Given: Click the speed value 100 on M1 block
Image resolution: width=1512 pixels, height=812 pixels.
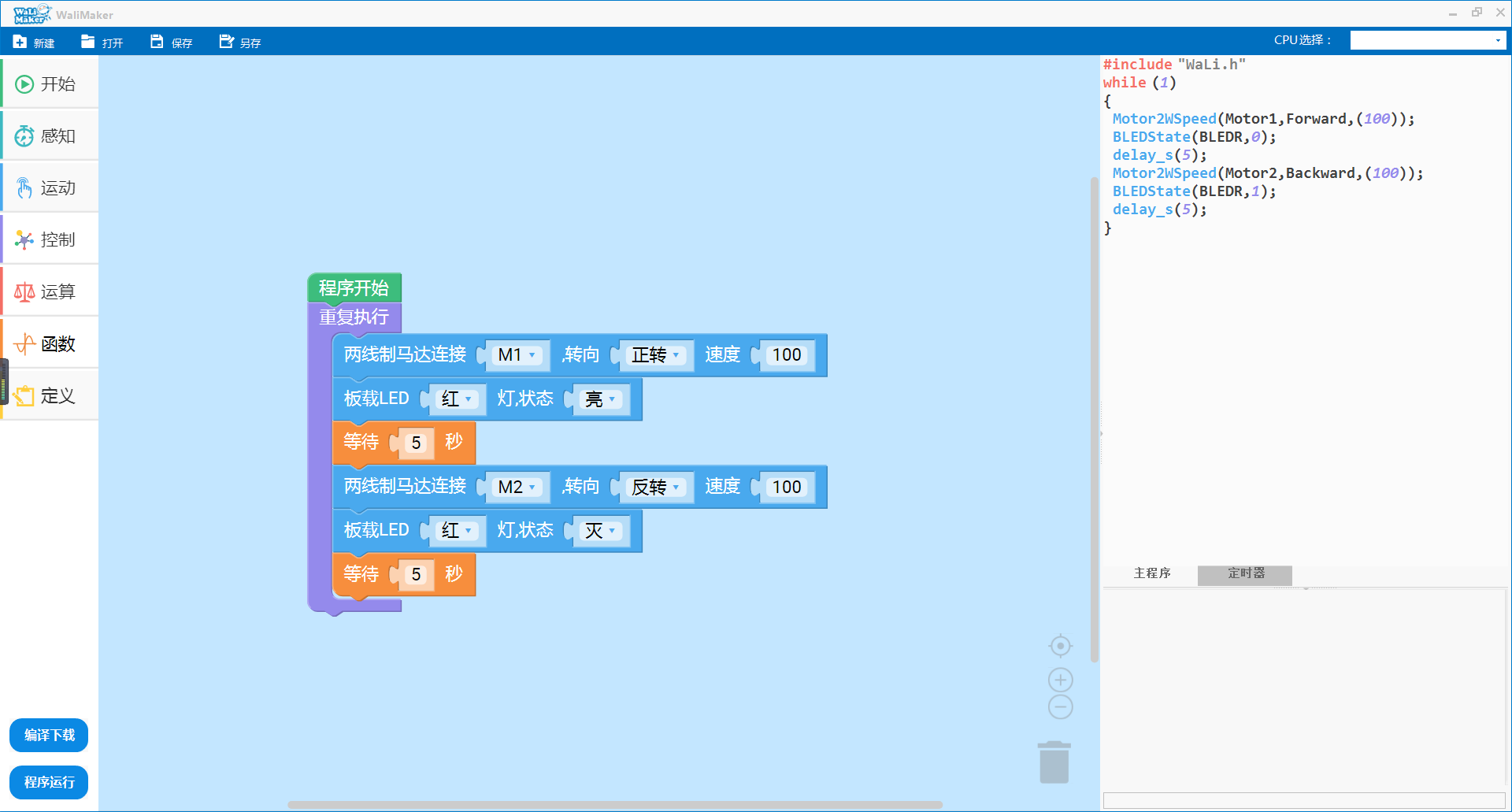Looking at the screenshot, I should [786, 355].
